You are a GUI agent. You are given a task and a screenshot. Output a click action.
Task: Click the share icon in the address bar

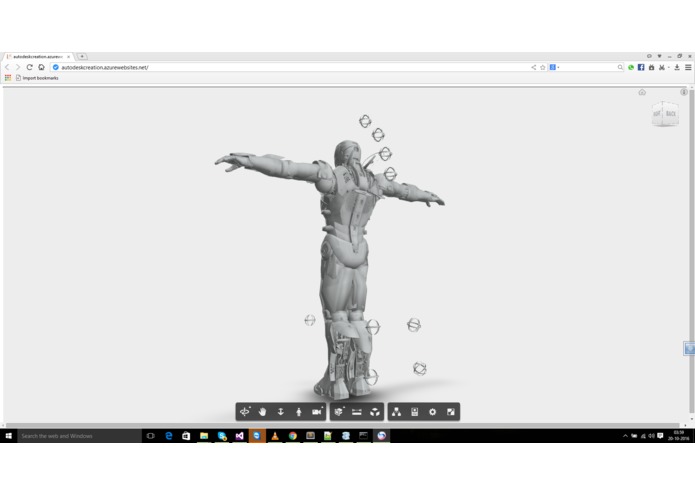pos(534,67)
